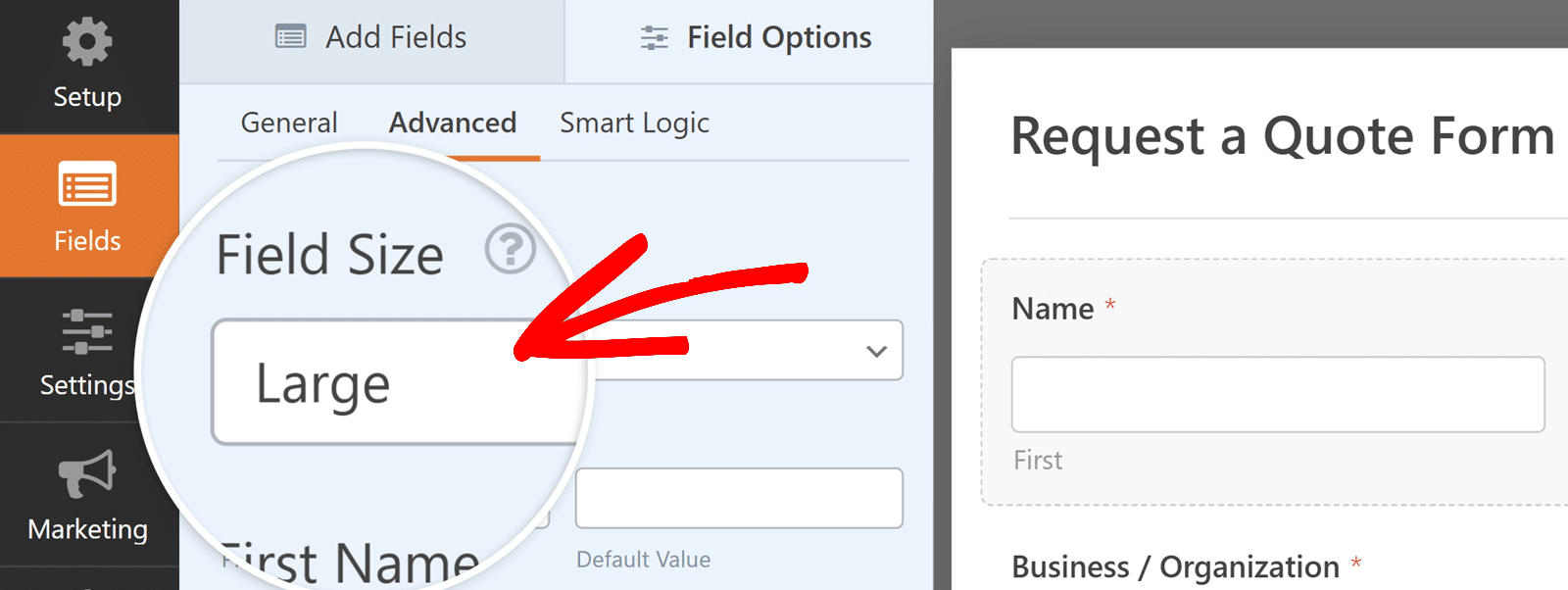Click the Marketing megaphone icon
Screen dimensions: 1568x590
click(86, 477)
